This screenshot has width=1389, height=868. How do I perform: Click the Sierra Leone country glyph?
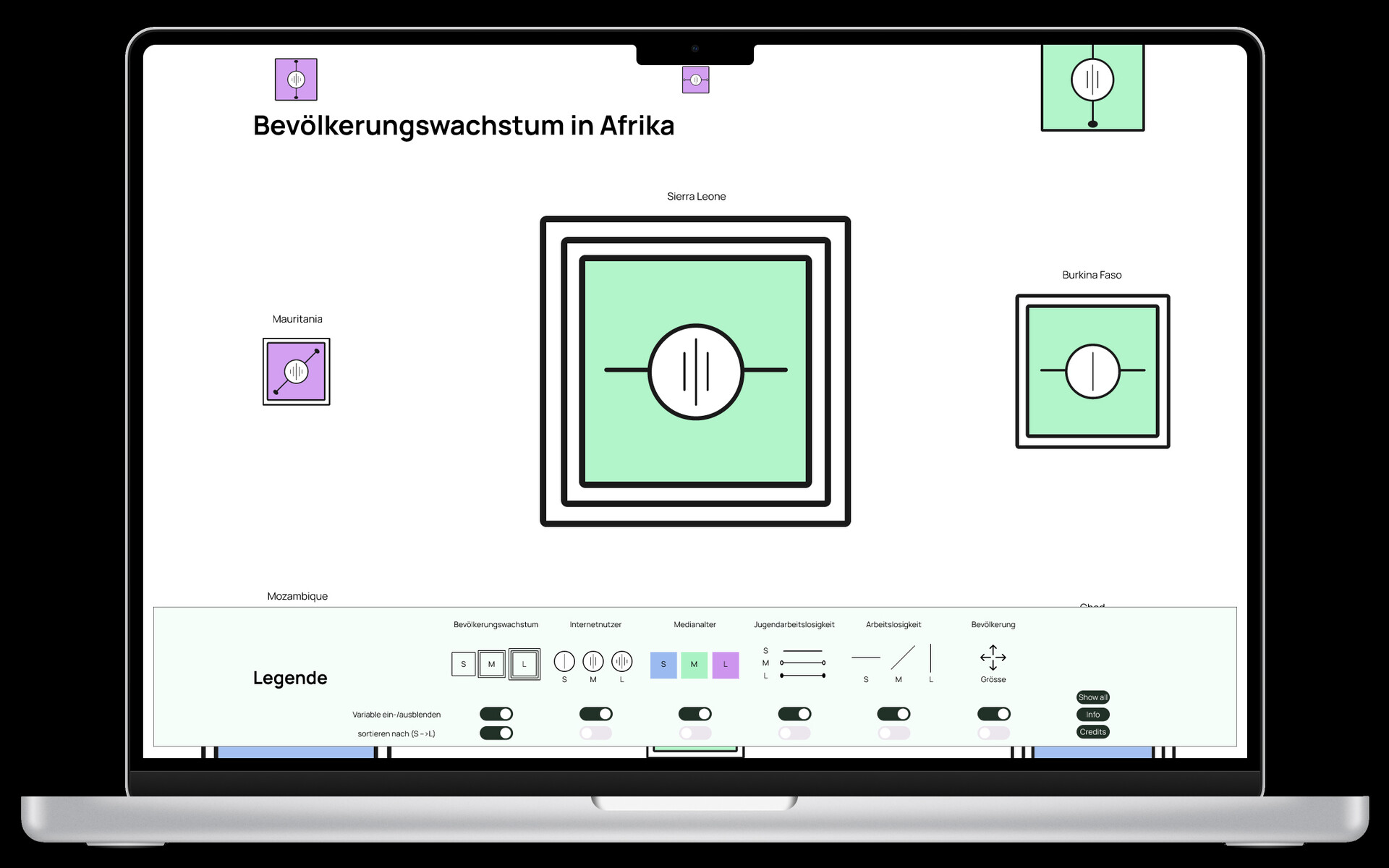[x=695, y=371]
